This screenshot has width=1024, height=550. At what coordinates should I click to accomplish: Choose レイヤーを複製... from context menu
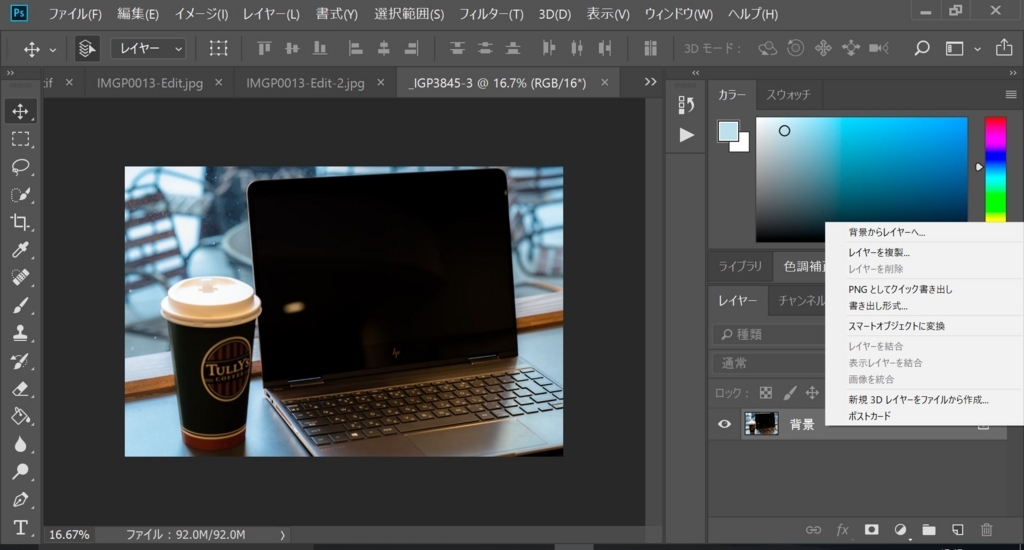[x=878, y=252]
